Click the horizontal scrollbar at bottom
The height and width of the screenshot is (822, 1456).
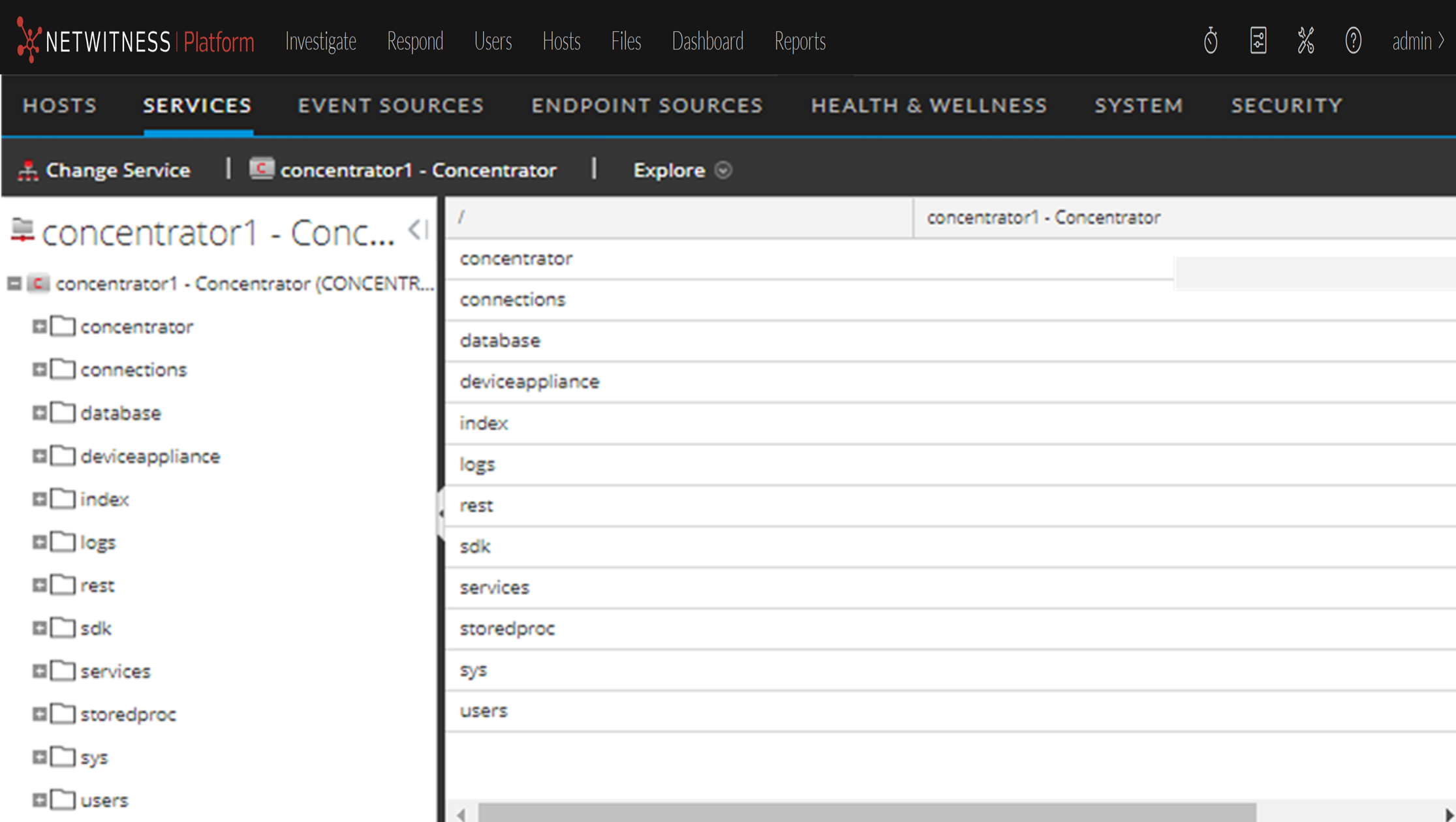[x=867, y=813]
